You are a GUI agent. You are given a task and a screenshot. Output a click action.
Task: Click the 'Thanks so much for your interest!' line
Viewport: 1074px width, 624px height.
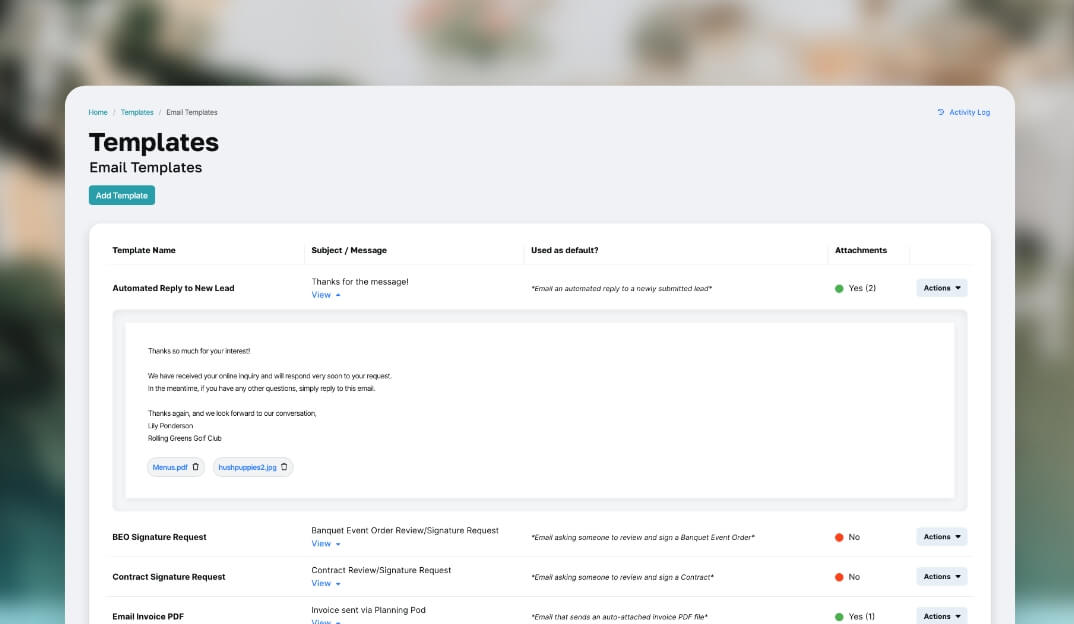[199, 351]
